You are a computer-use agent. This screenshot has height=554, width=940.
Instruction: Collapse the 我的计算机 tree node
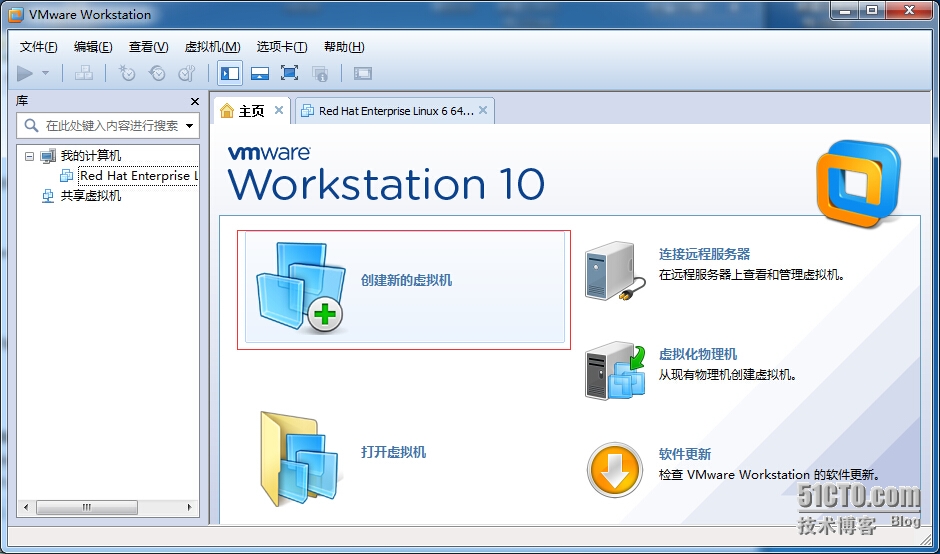[x=29, y=156]
